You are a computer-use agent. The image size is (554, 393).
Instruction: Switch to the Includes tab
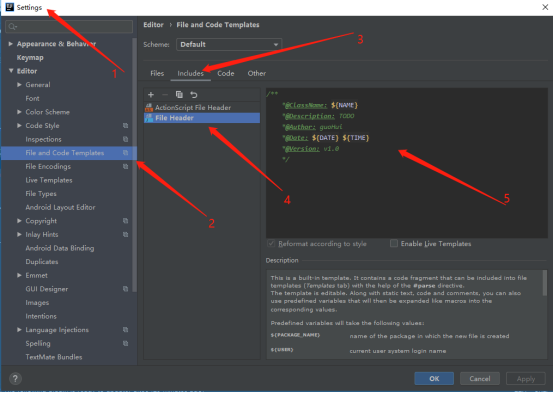(190, 74)
